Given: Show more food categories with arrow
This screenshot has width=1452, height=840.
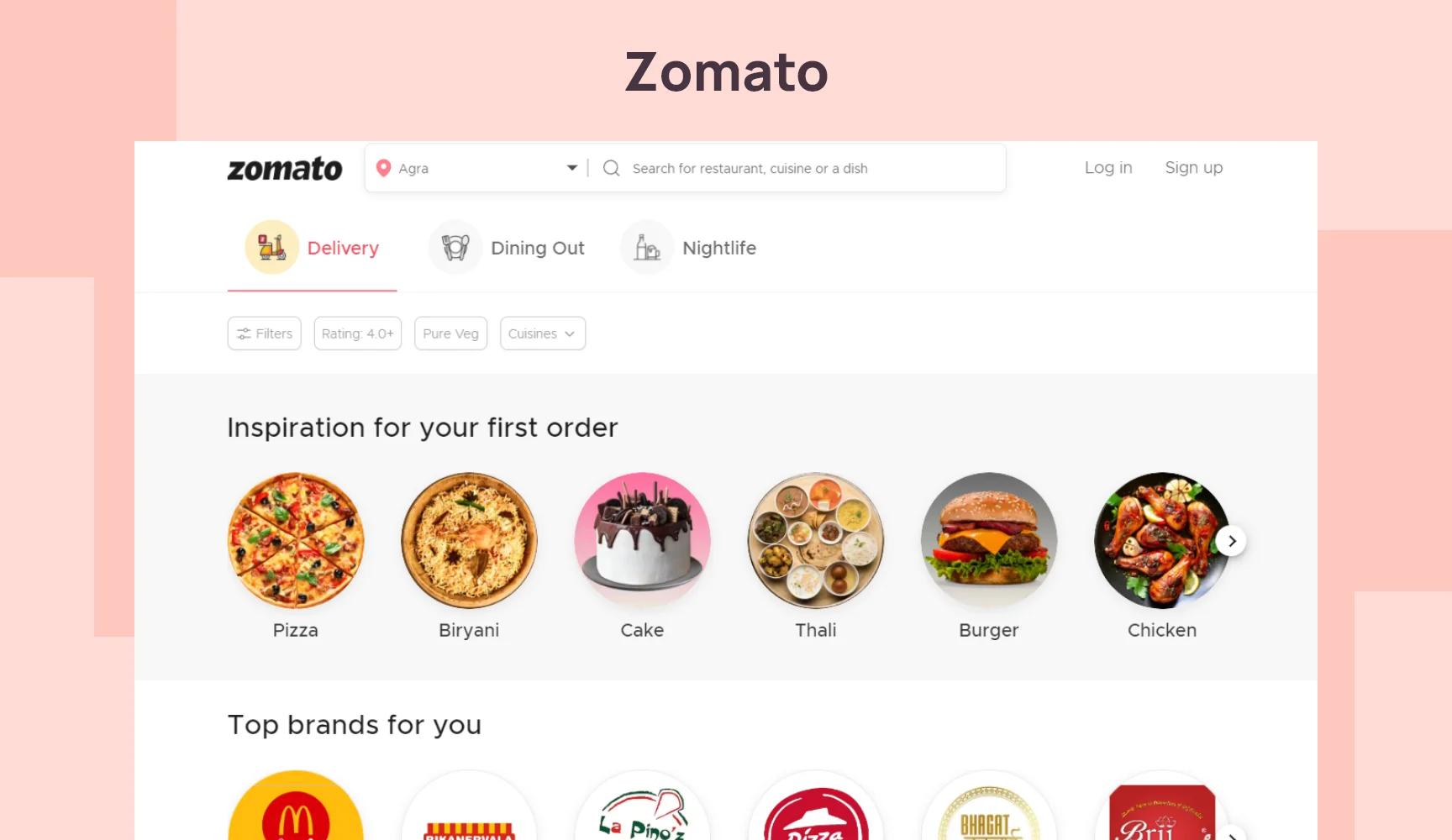Looking at the screenshot, I should point(1232,541).
